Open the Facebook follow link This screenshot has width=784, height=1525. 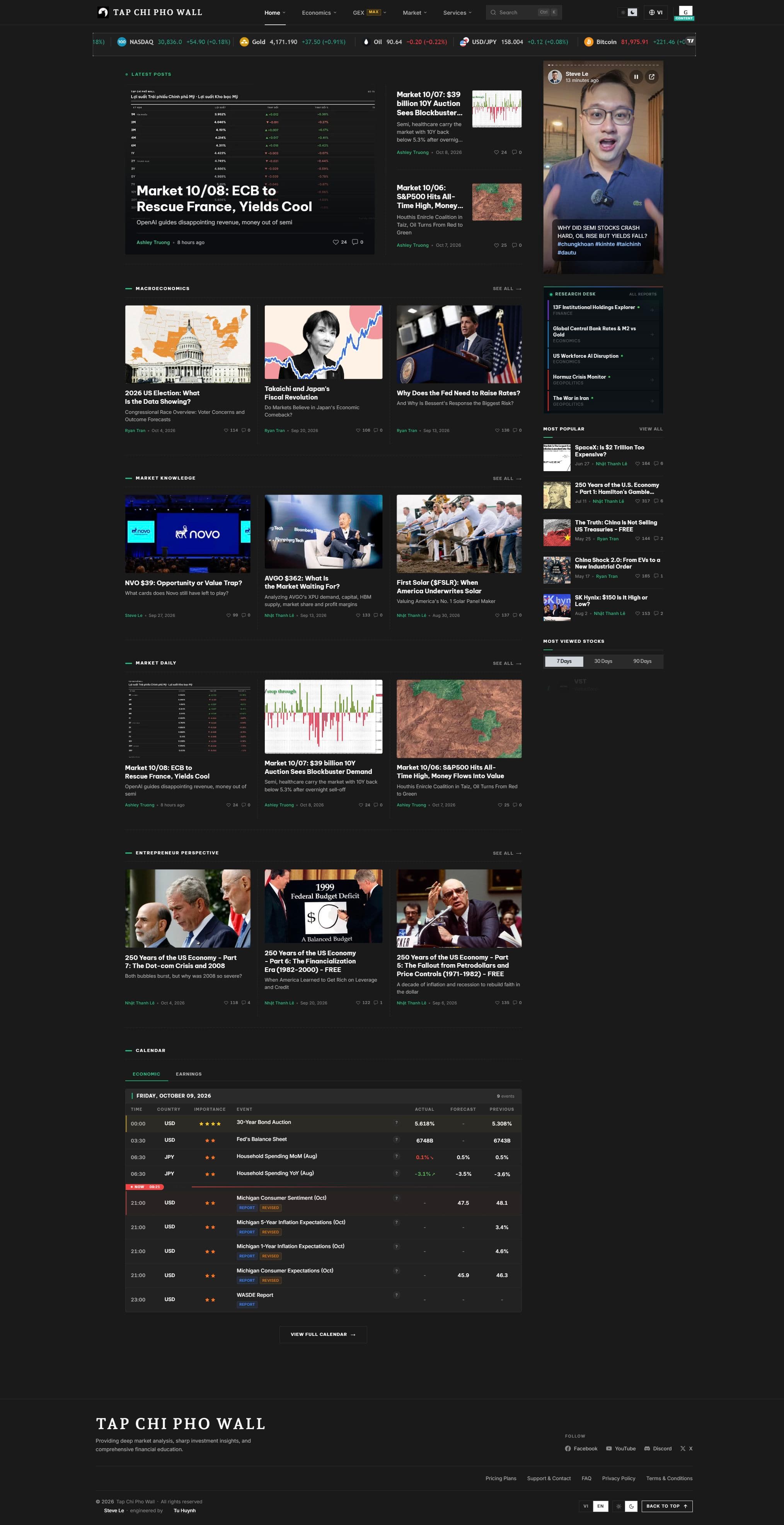click(581, 1449)
